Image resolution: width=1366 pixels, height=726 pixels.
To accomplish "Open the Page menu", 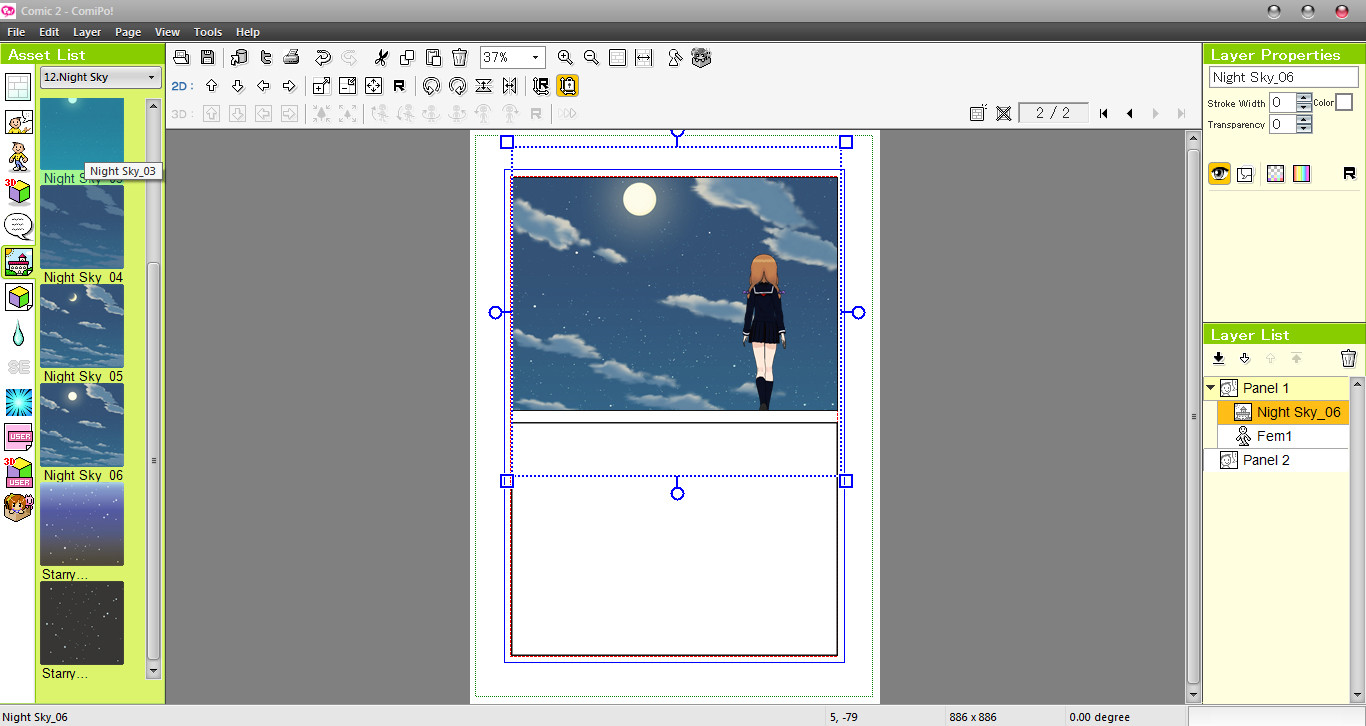I will pos(127,31).
